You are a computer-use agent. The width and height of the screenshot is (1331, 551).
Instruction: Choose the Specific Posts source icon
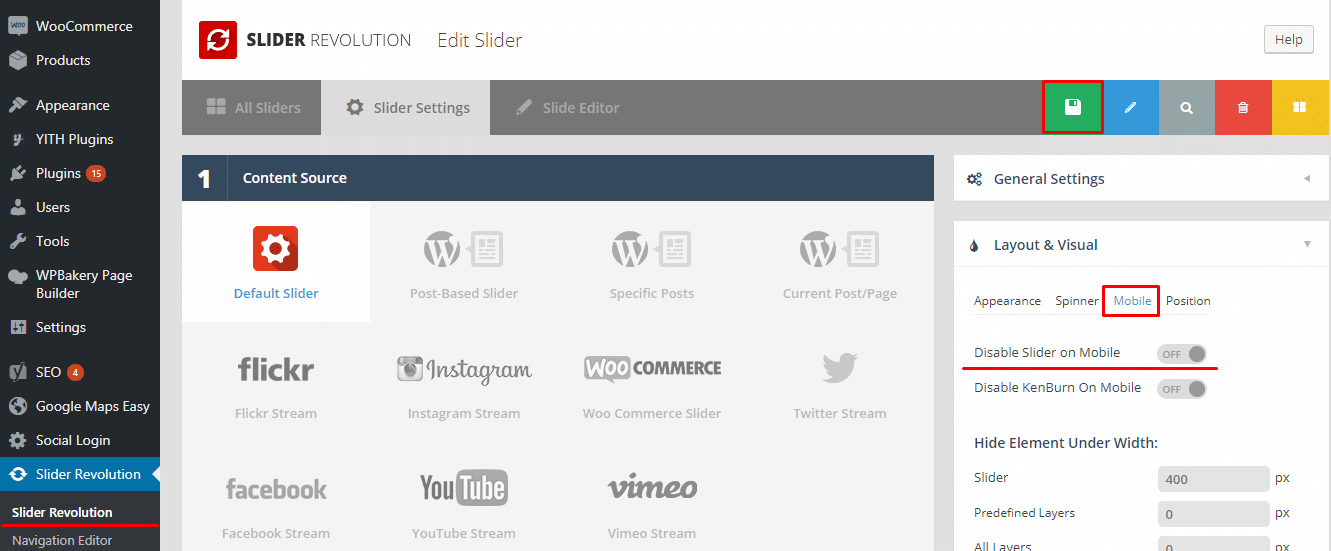(x=651, y=250)
